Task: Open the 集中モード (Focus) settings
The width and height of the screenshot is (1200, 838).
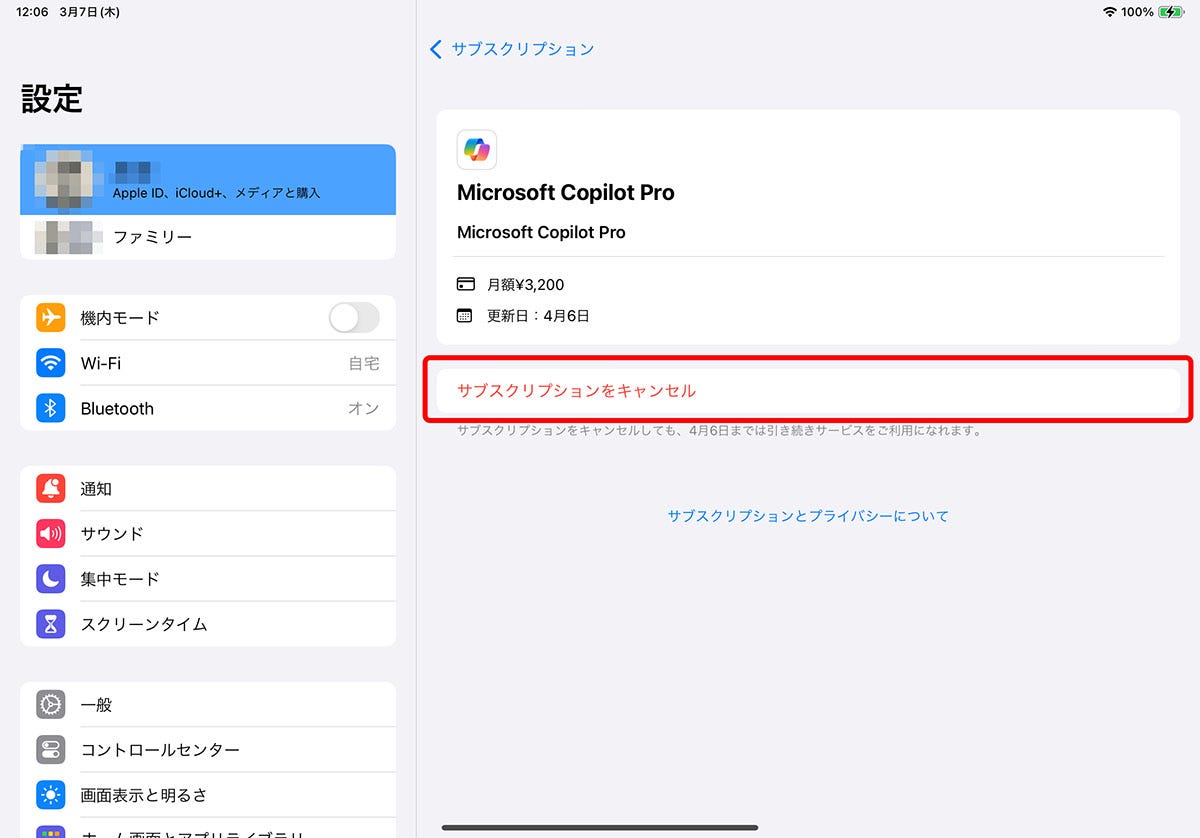Action: (113, 578)
